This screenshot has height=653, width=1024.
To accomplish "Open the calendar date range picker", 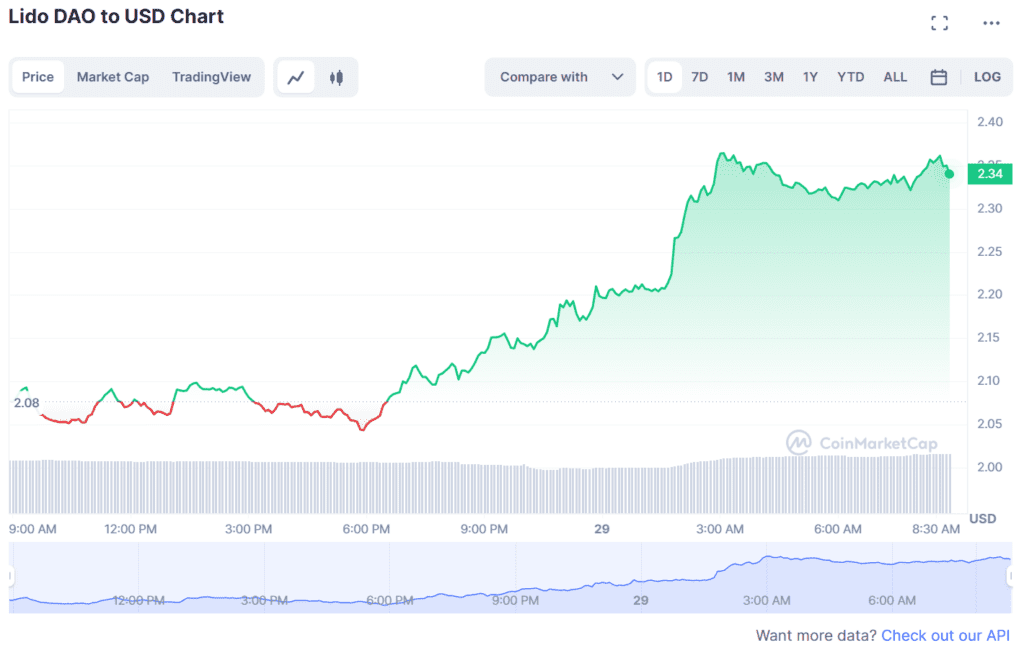I will pos(938,77).
